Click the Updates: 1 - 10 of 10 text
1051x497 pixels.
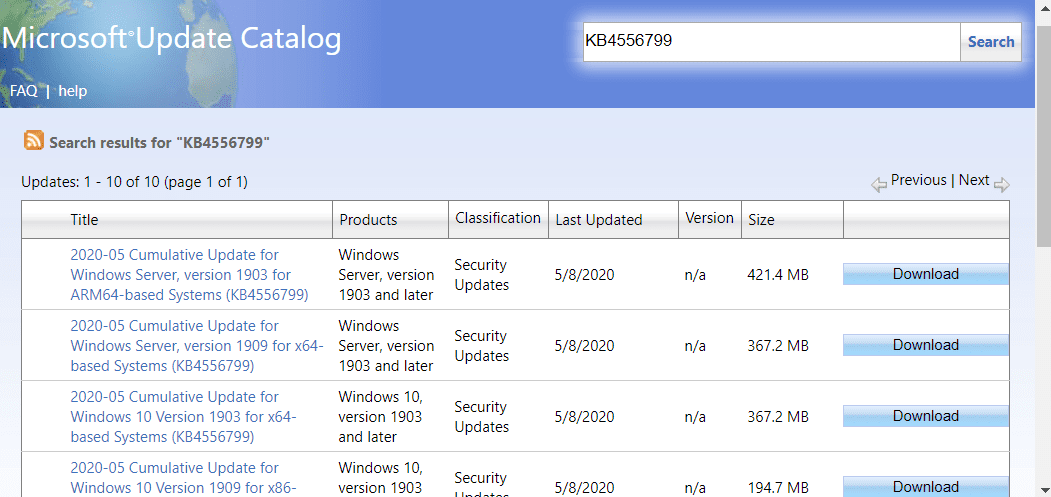coord(134,182)
